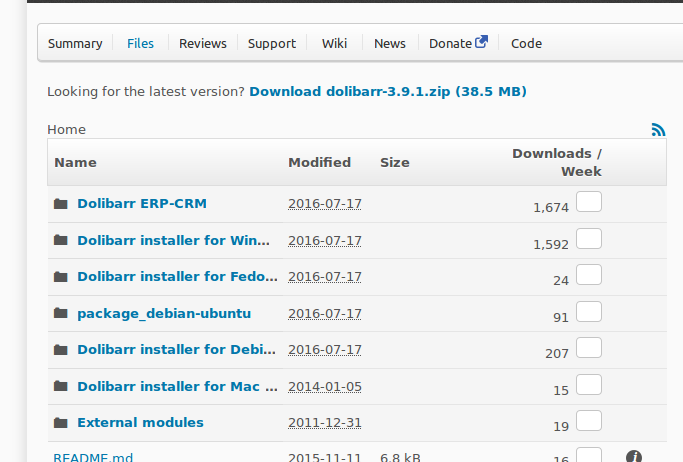The image size is (683, 462).
Task: Click the RSS feed icon
Action: (658, 129)
